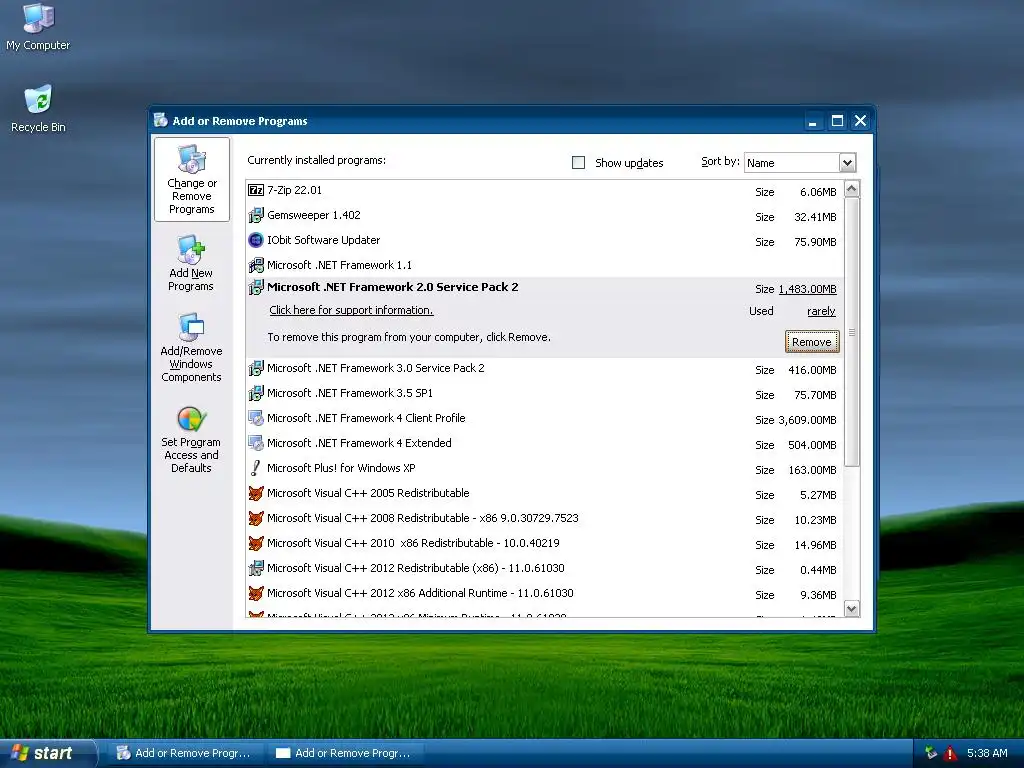Click the 75.90MB size of IObit Updater
1024x768 pixels.
(815, 242)
